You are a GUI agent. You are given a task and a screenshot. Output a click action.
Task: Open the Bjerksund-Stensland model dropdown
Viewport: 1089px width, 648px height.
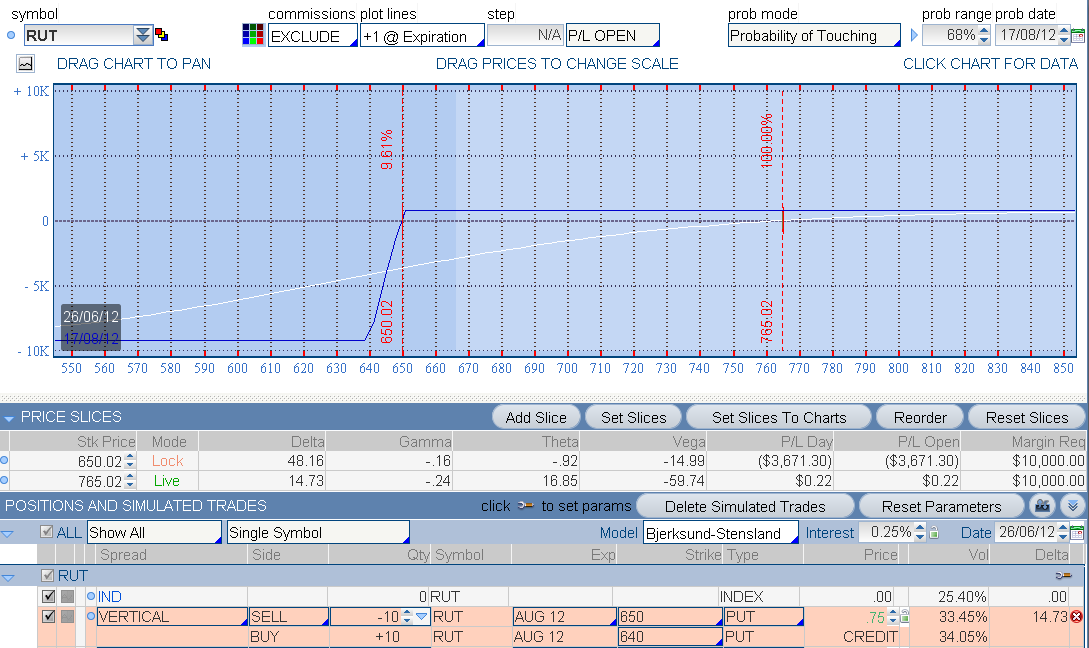720,533
